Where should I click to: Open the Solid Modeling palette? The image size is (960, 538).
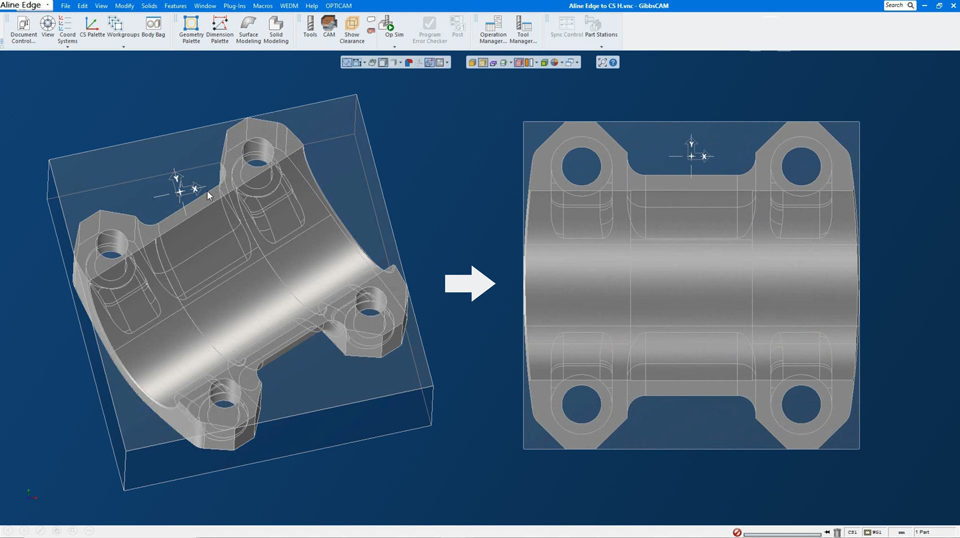click(276, 28)
